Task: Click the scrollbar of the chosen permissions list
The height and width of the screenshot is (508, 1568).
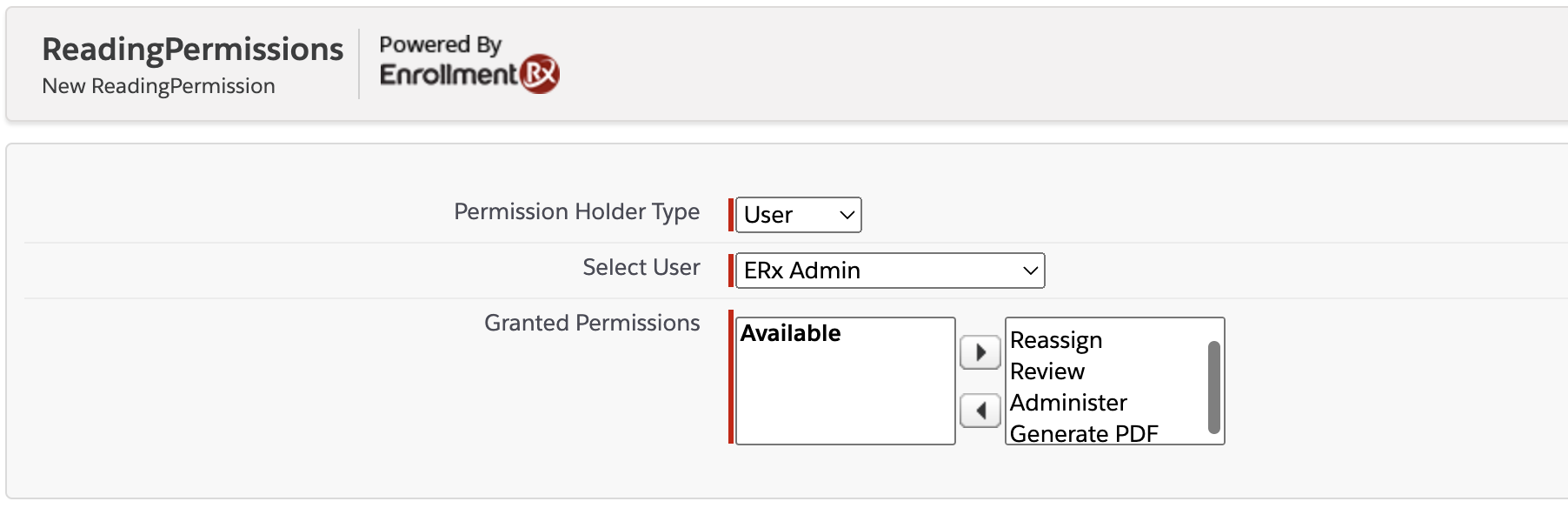Action: coord(1214,387)
